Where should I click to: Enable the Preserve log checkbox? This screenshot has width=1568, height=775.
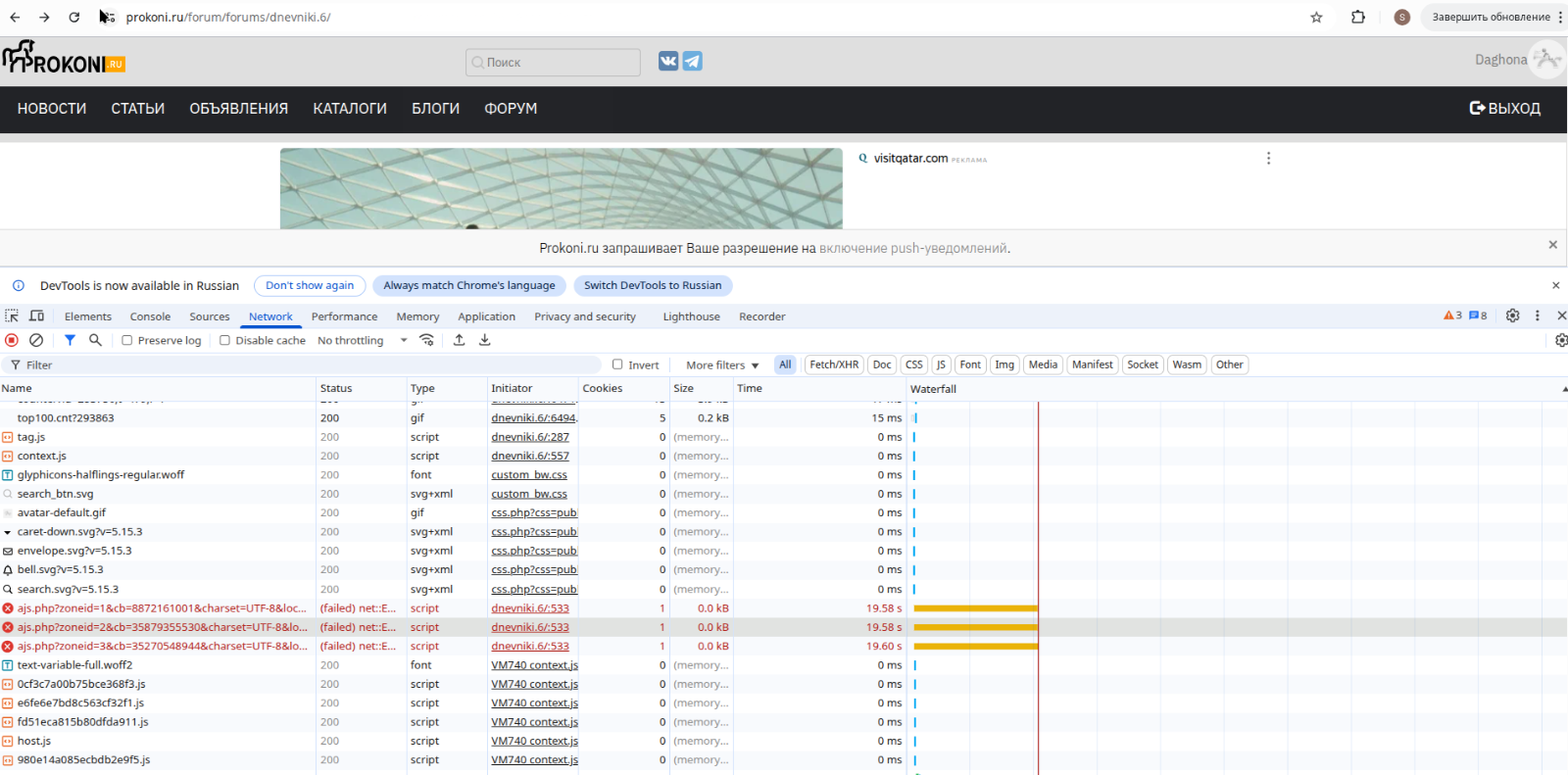pyautogui.click(x=127, y=341)
